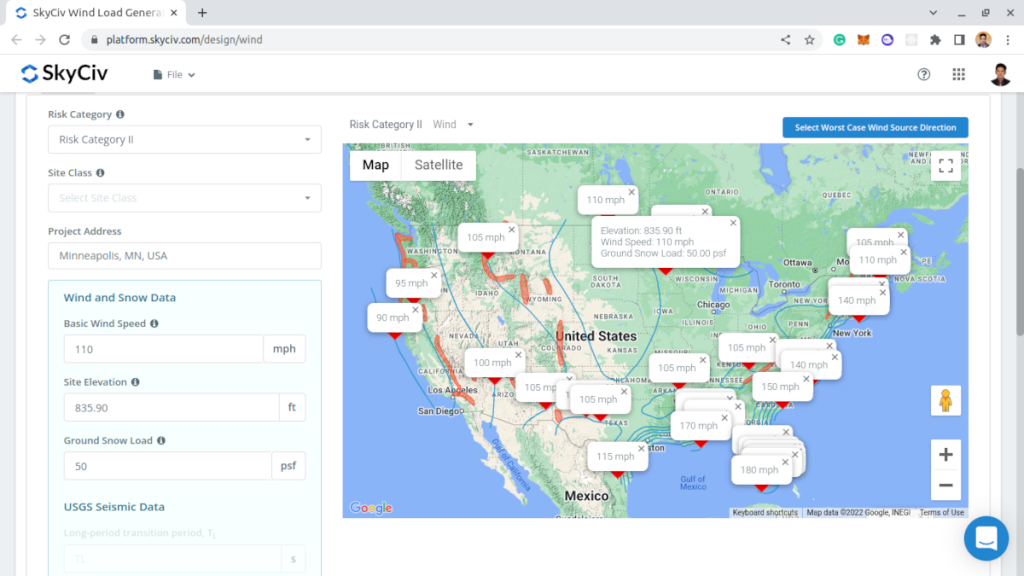Open the chat support bubble
This screenshot has width=1024, height=576.
point(986,538)
